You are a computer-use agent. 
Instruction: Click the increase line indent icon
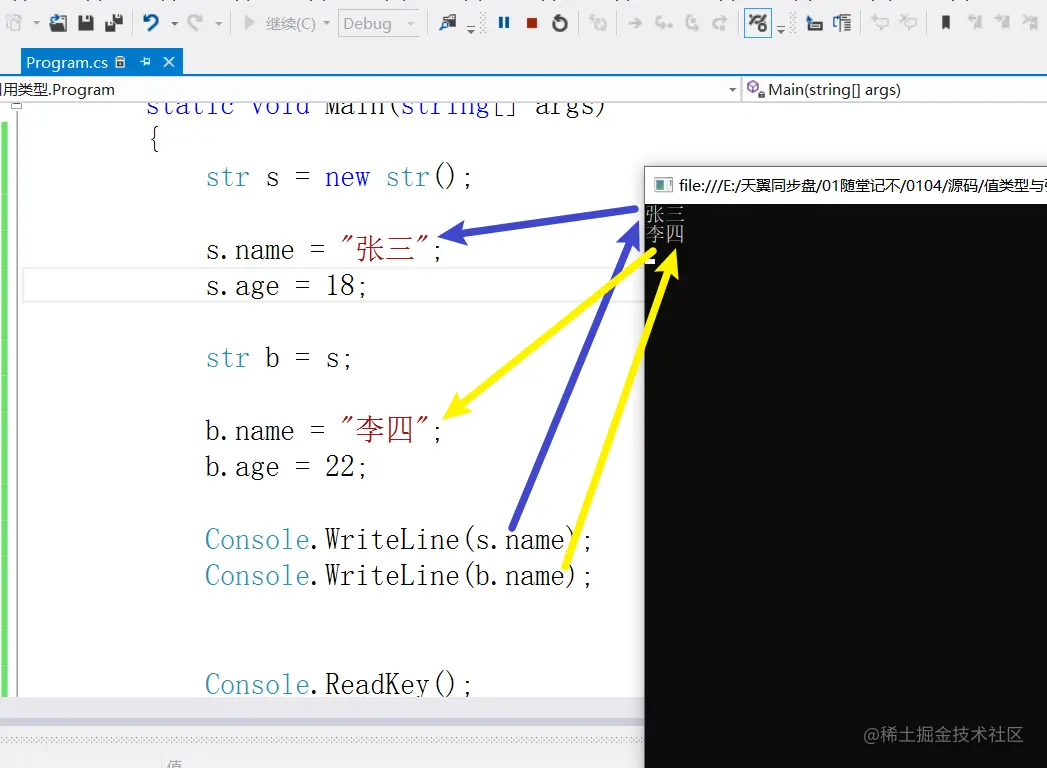coord(842,23)
